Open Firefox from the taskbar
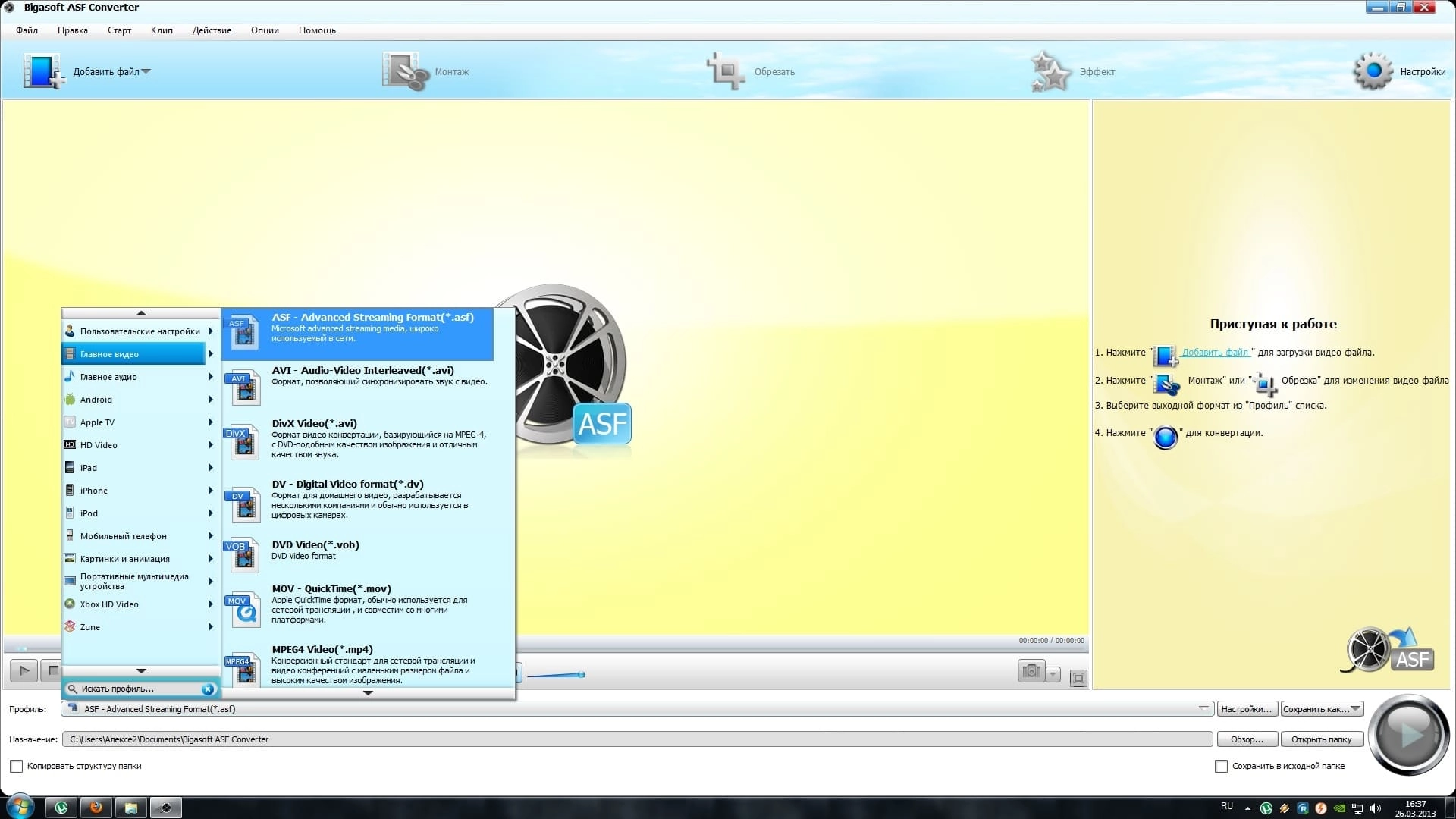The width and height of the screenshot is (1456, 819). pos(96,807)
